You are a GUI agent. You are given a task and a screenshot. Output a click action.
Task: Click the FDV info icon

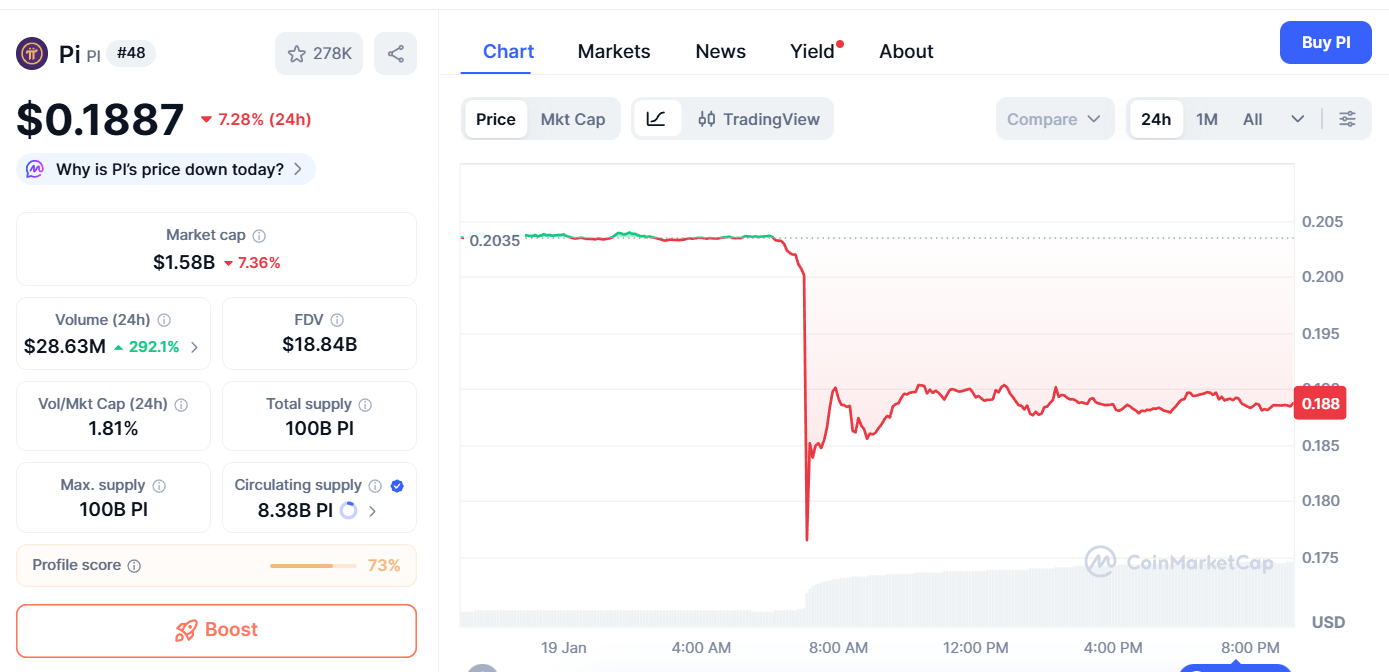click(x=337, y=320)
